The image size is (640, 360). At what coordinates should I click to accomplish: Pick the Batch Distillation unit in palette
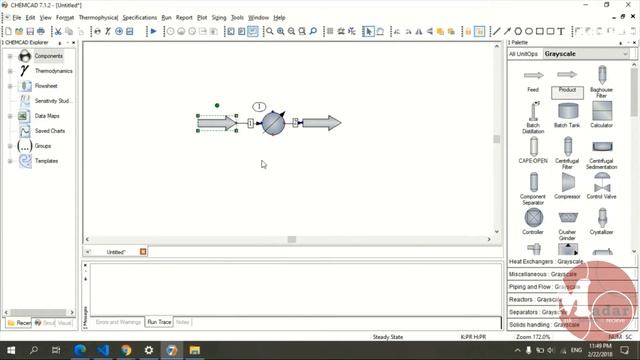pos(533,118)
